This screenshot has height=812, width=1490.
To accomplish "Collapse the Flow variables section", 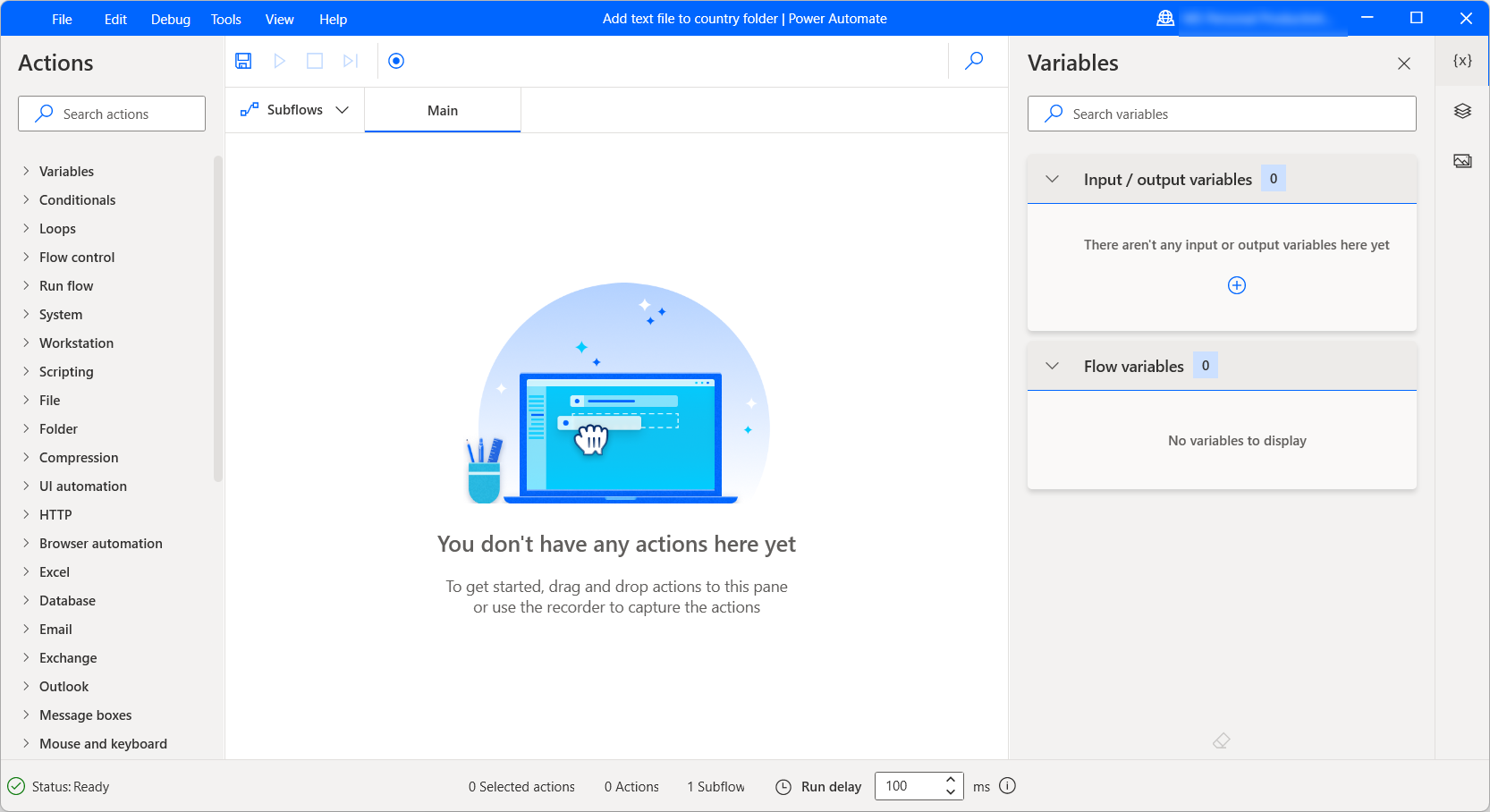I will pos(1052,366).
